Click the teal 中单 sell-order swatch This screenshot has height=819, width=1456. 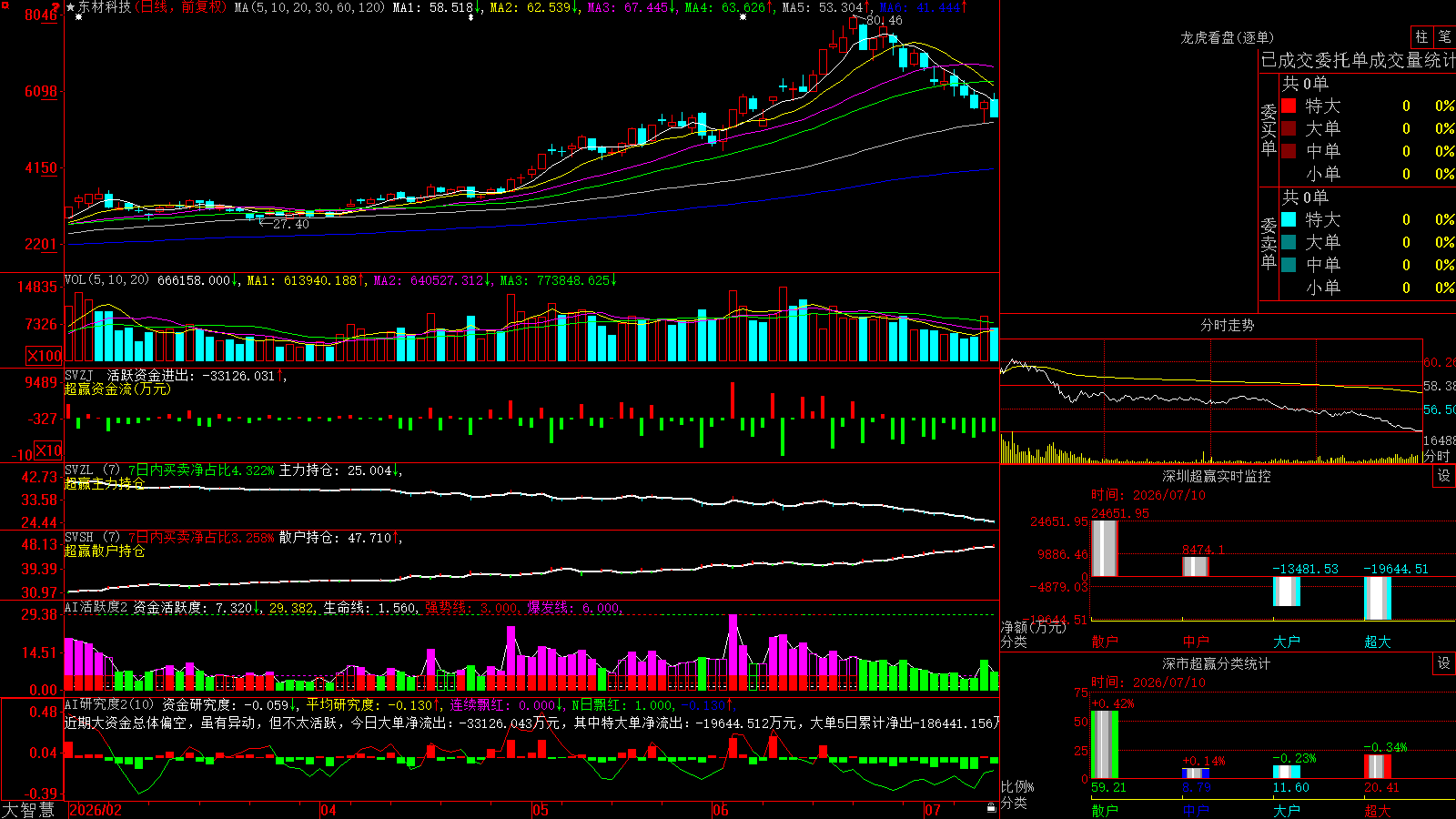(1289, 265)
